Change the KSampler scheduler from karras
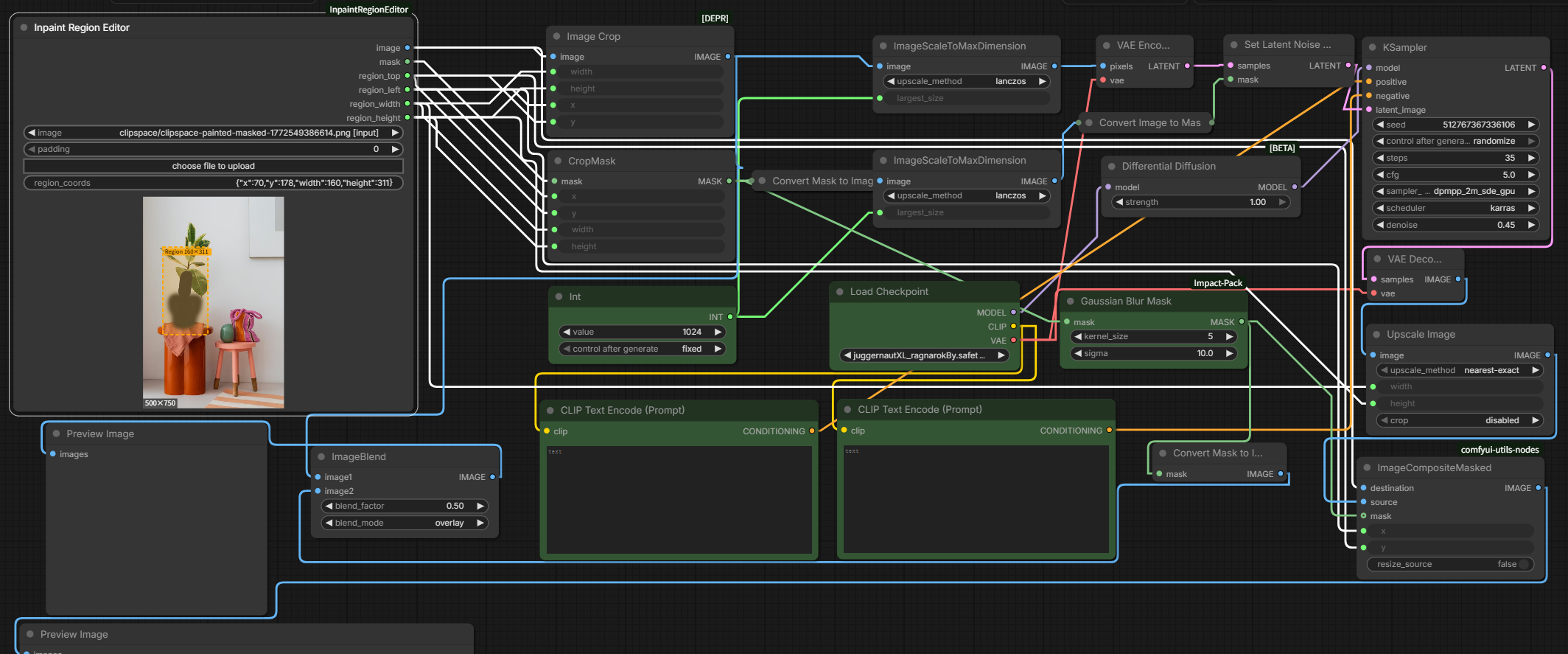This screenshot has width=1568, height=654. coord(1456,208)
